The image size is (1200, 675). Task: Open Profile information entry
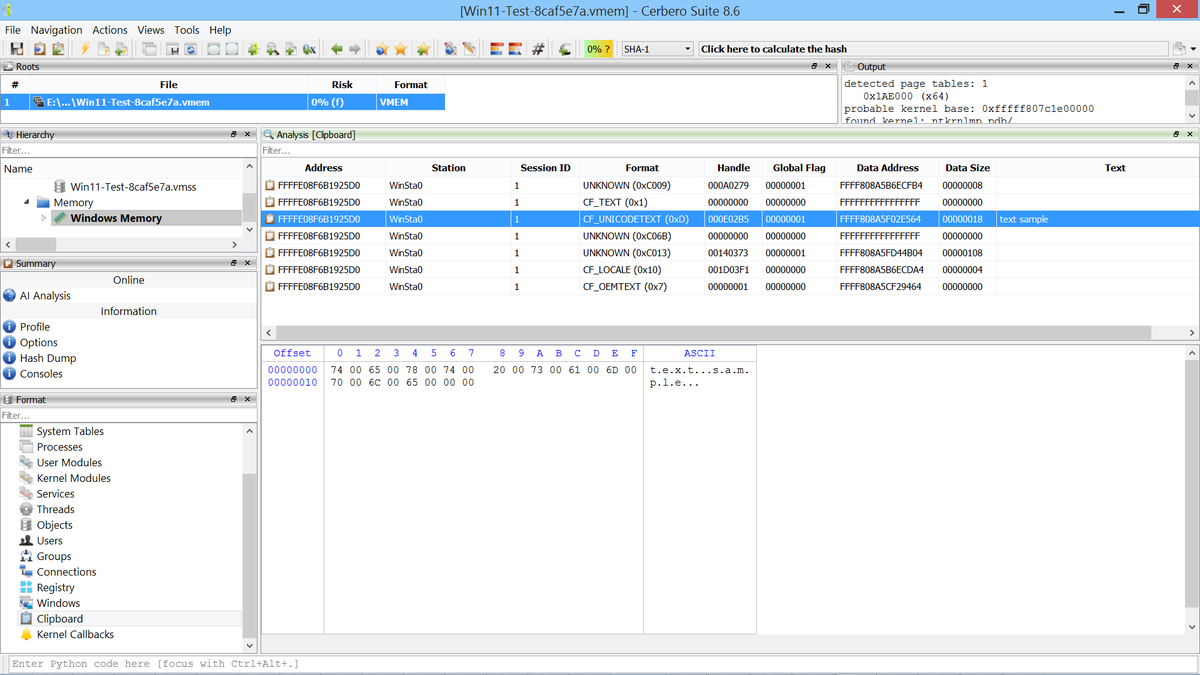pyautogui.click(x=35, y=327)
